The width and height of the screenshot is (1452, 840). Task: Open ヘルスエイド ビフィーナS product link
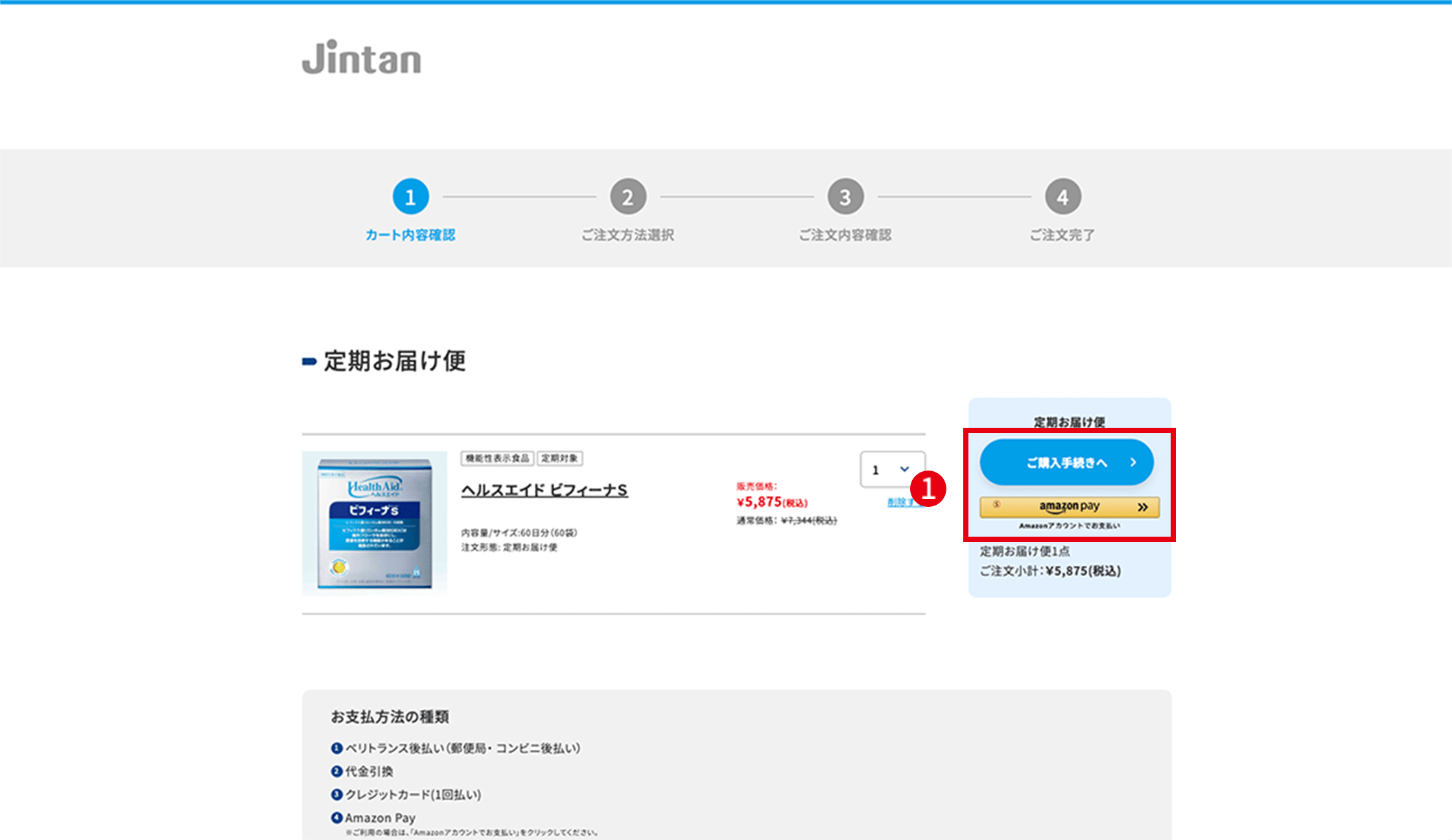click(544, 490)
